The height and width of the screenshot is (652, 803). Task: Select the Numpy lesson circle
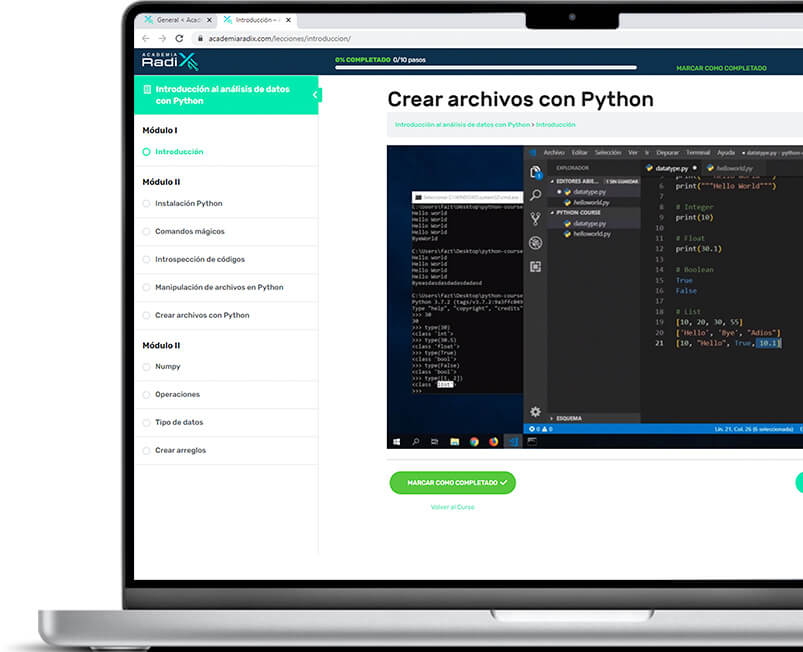(x=147, y=367)
